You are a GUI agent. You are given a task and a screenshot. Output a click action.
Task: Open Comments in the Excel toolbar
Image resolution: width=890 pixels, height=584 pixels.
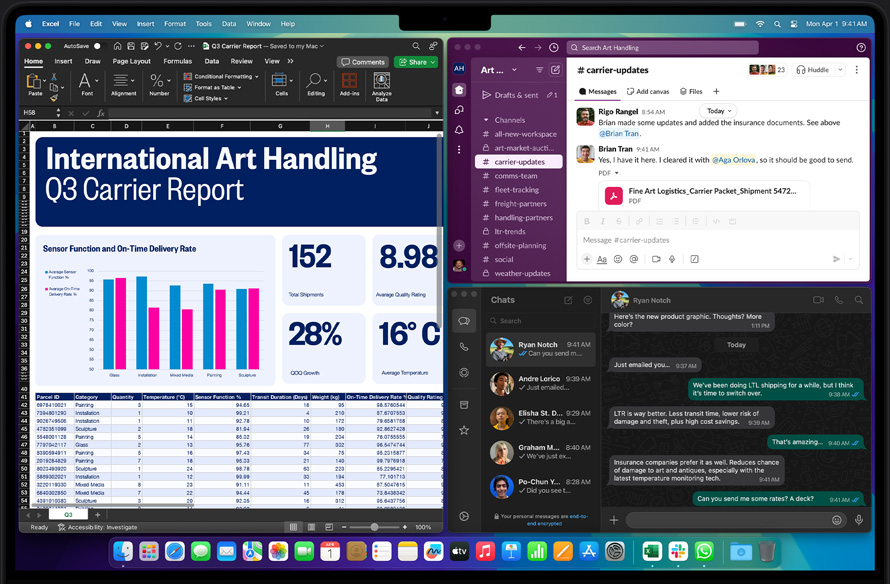click(x=363, y=60)
